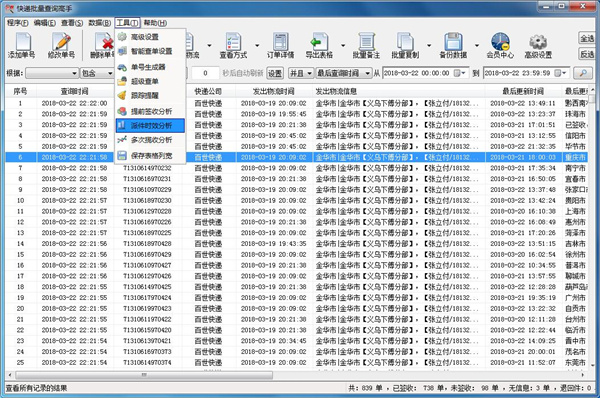600x398 pixels.
Task: Open the 数据(B) menu
Action: (x=99, y=23)
